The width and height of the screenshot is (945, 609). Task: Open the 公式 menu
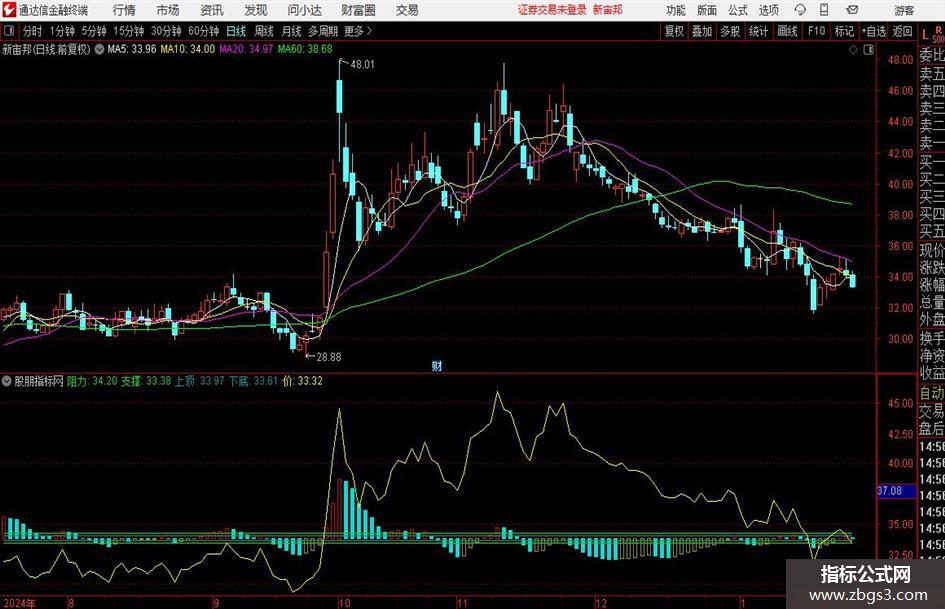click(x=737, y=10)
